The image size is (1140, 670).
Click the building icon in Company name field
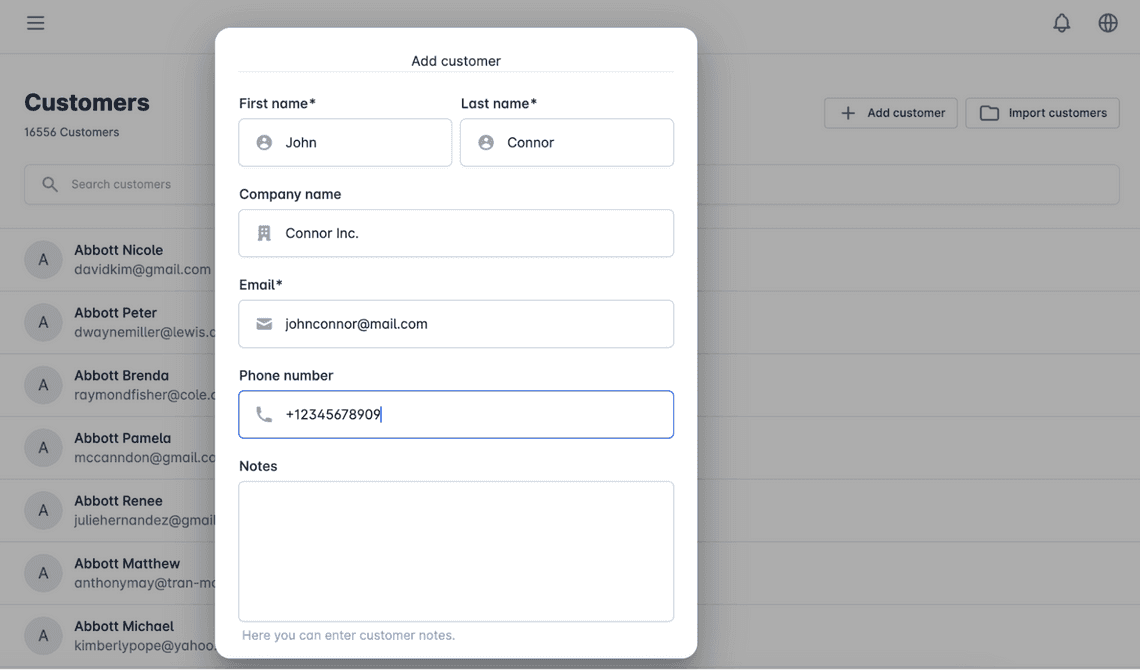pyautogui.click(x=265, y=233)
